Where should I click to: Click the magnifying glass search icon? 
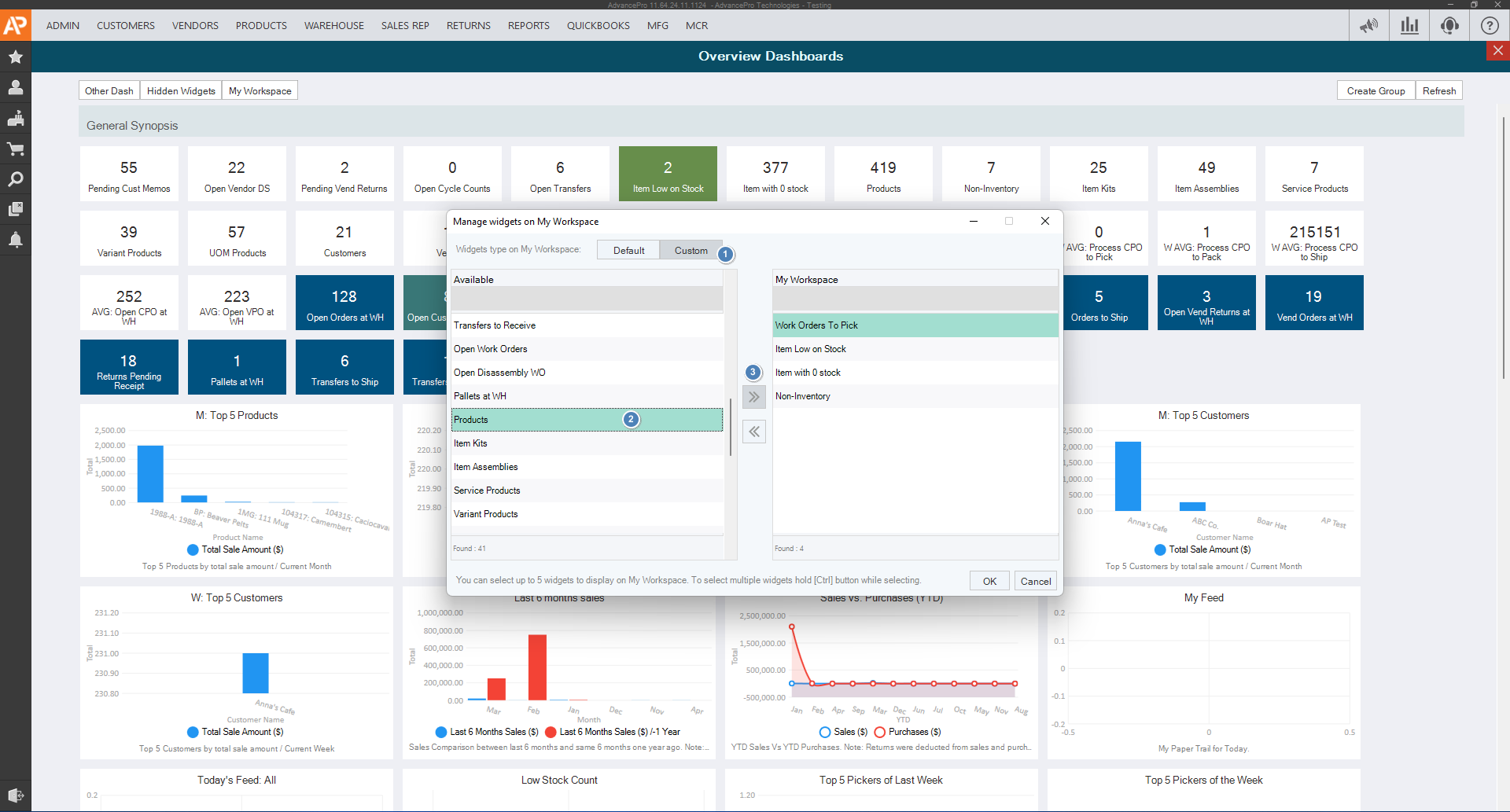[x=15, y=179]
